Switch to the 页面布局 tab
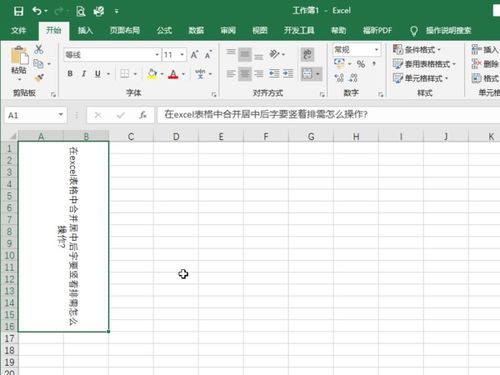Screen dimensions: 500x375 pyautogui.click(x=125, y=31)
